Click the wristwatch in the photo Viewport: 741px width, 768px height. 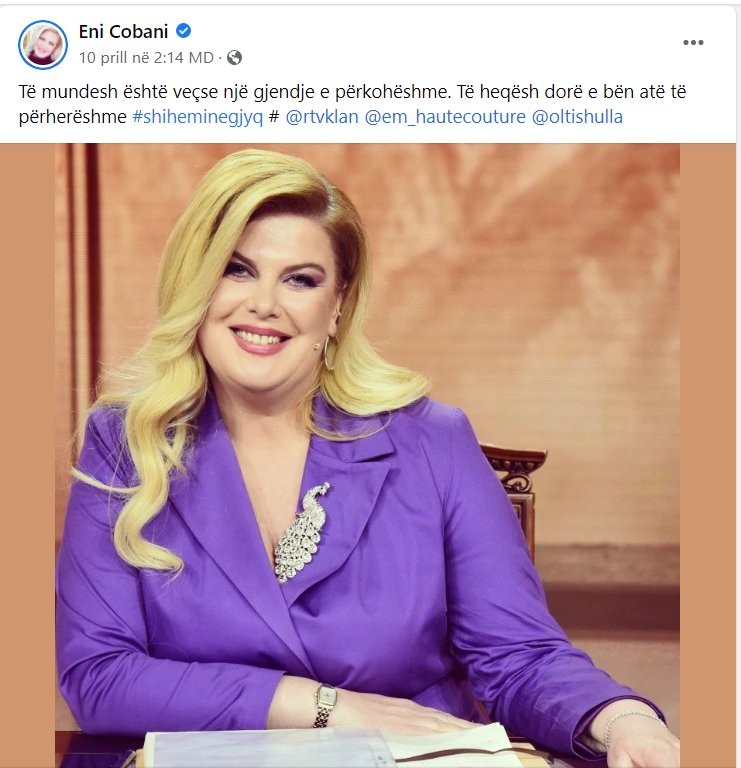325,704
